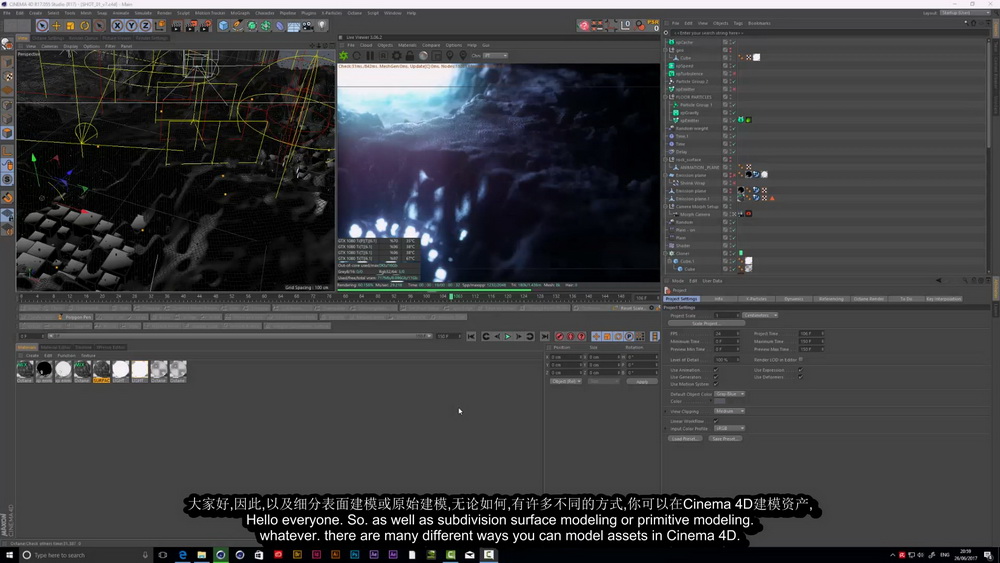Collapse the FLOOR PARTICLES group
This screenshot has height=563, width=1000.
(666, 97)
